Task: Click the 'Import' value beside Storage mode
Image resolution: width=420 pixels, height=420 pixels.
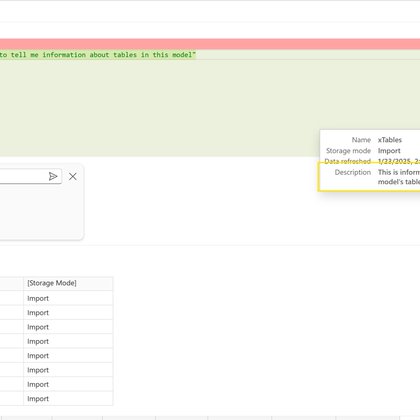Action: [389, 151]
